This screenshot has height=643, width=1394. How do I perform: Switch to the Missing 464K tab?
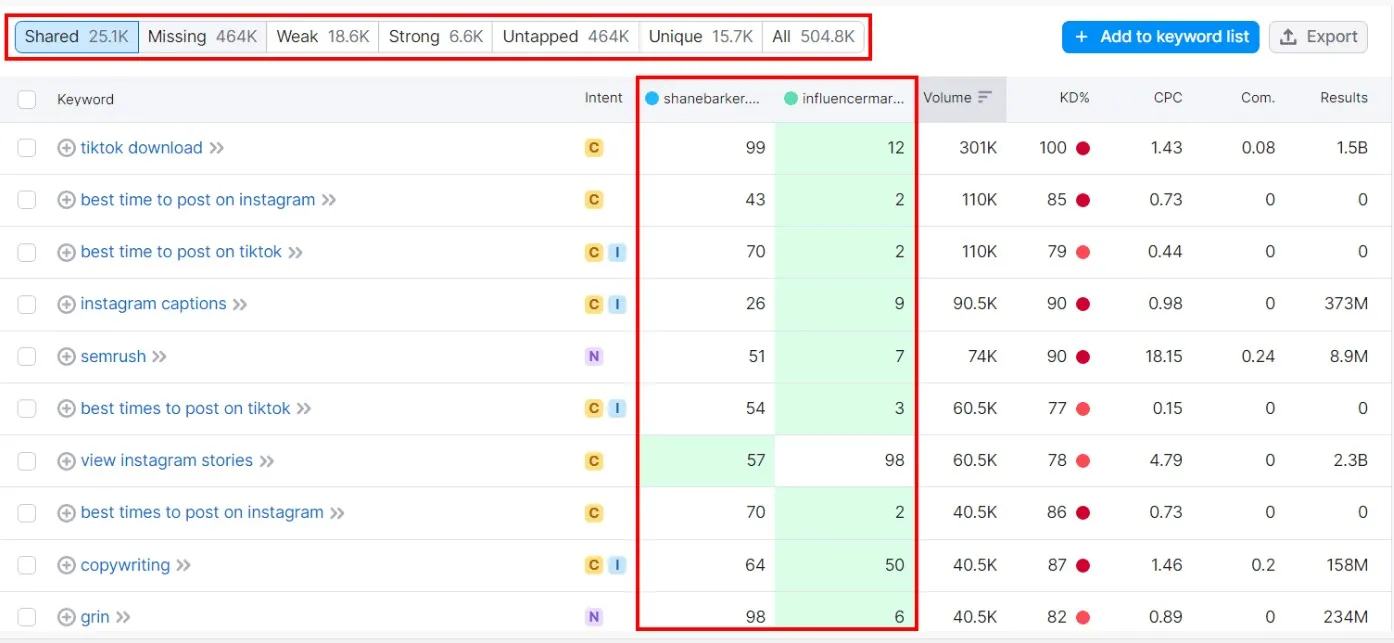tap(203, 37)
